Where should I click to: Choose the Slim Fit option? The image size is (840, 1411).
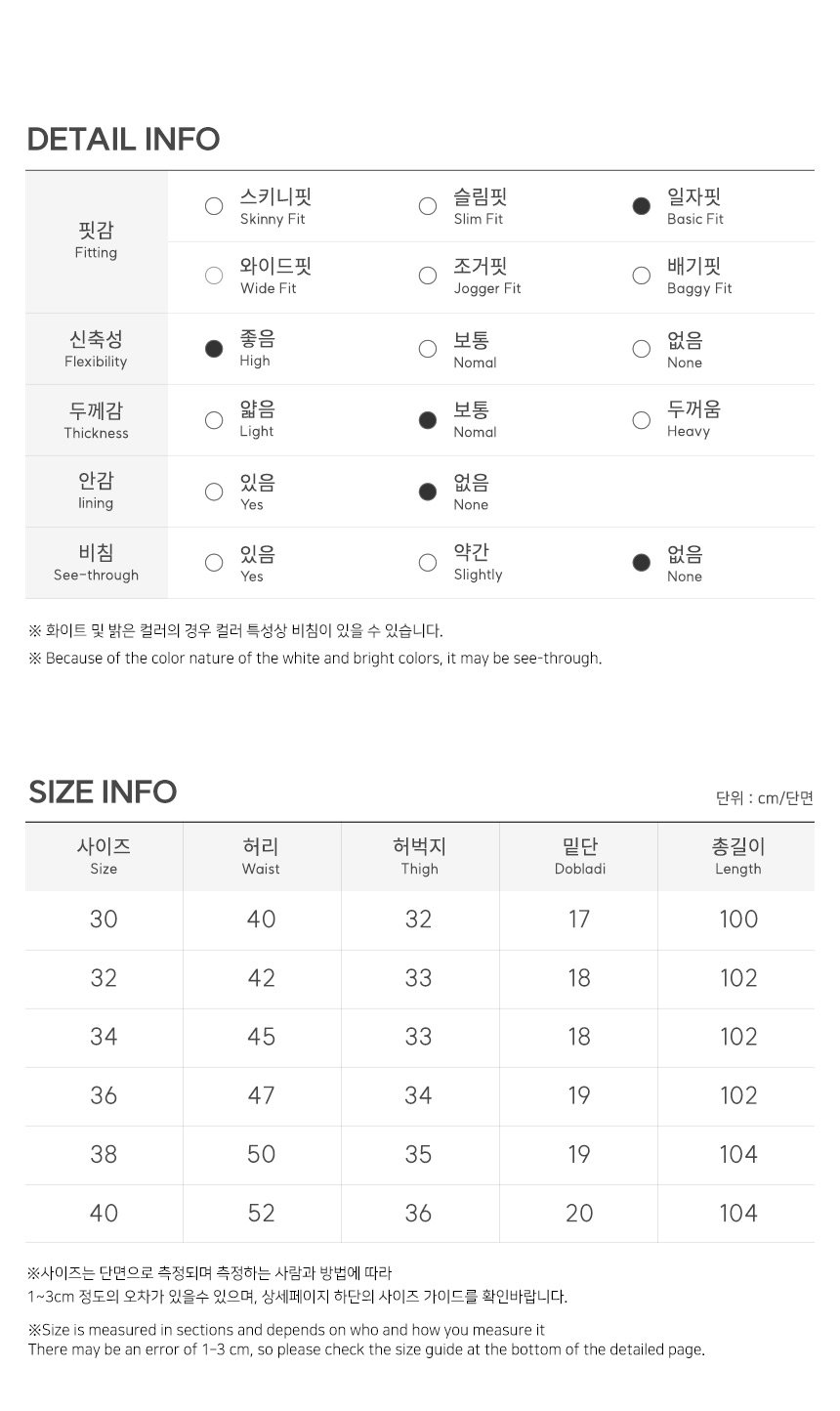(427, 206)
